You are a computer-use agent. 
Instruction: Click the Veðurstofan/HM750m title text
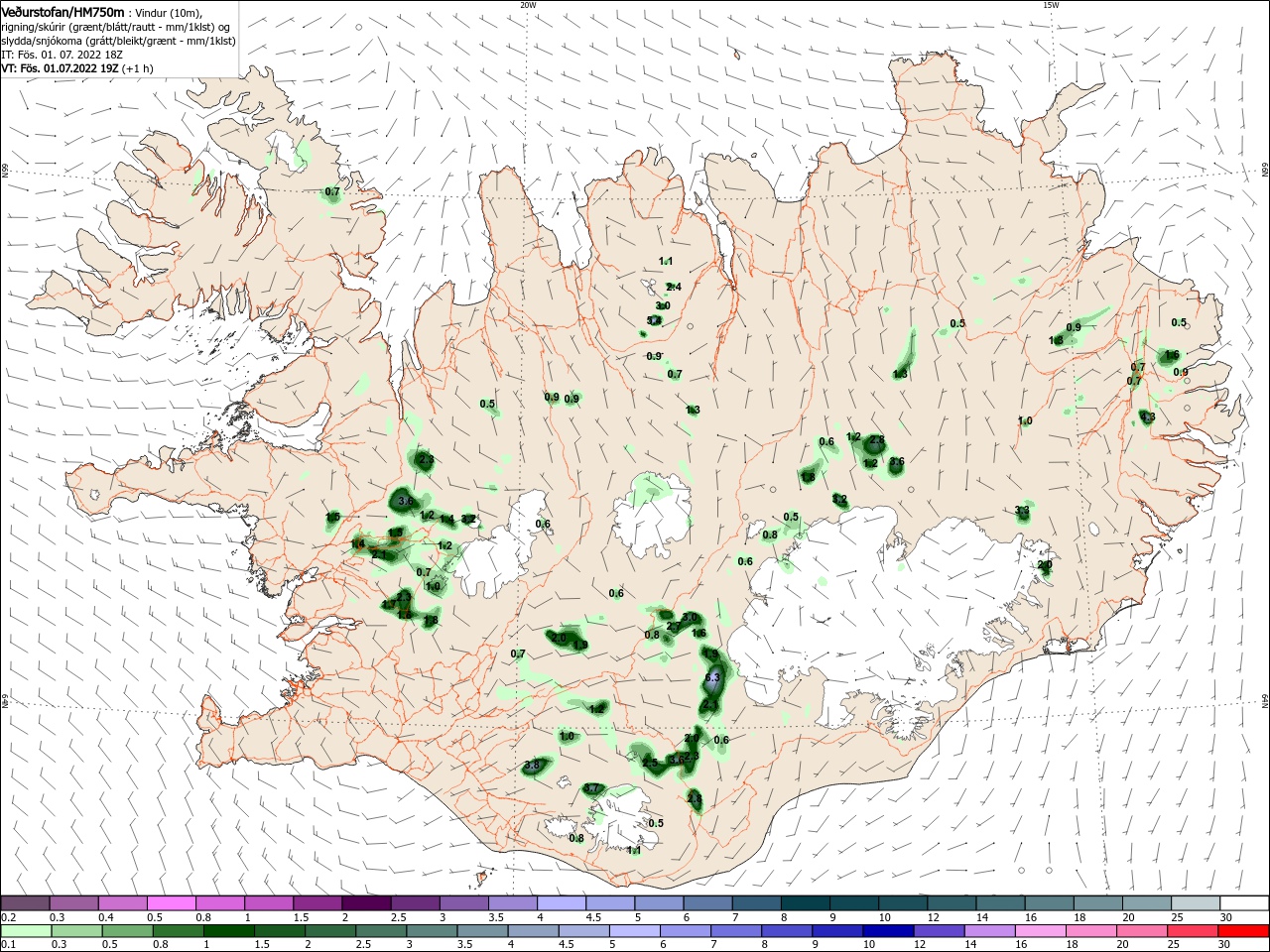(x=63, y=11)
